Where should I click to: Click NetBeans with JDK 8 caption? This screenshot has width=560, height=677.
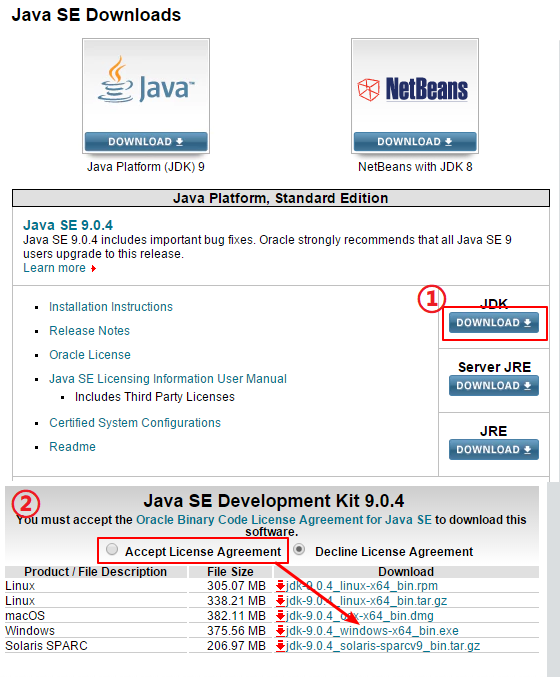415,167
